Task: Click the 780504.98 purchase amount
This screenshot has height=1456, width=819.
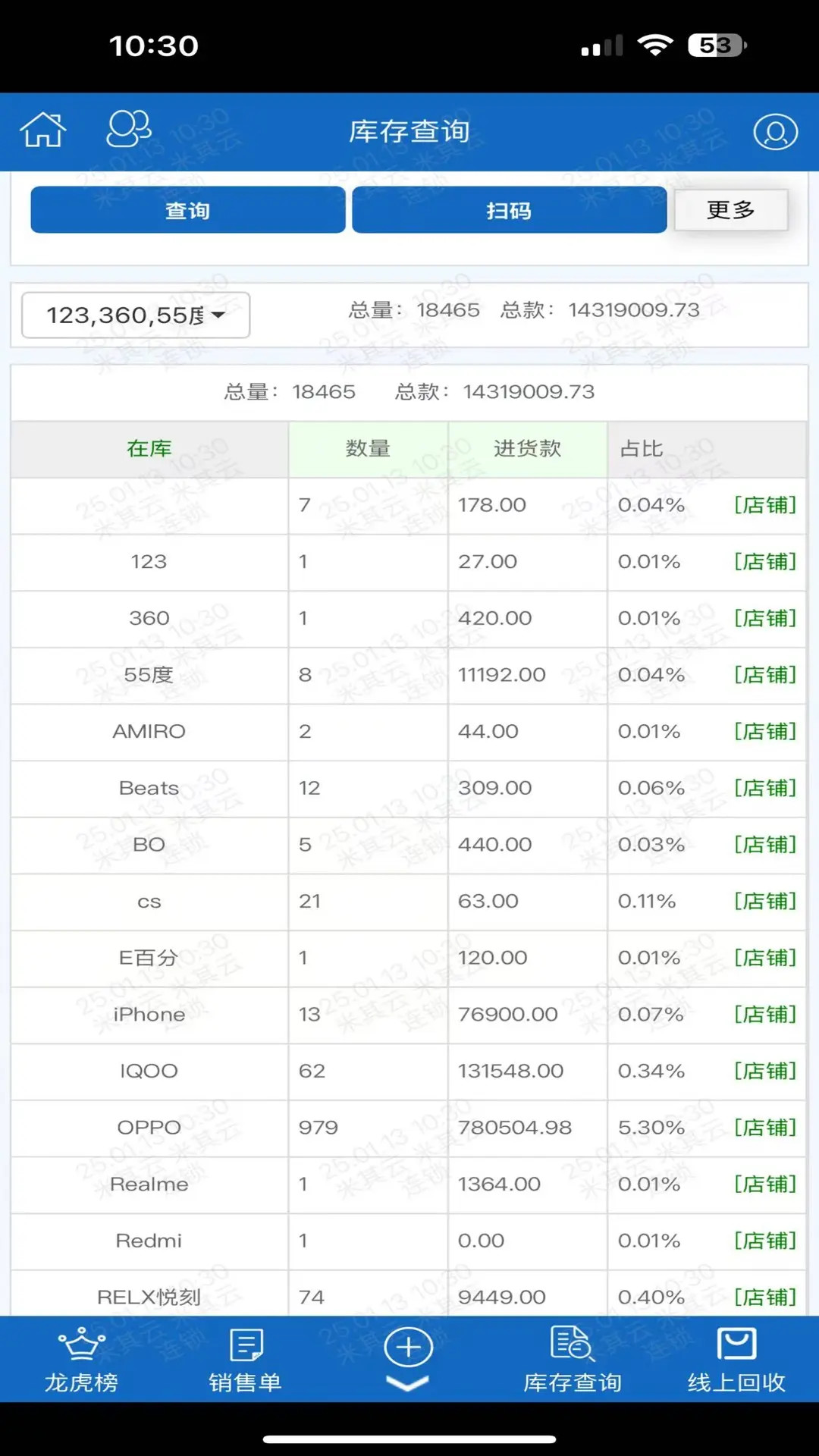Action: tap(515, 1128)
